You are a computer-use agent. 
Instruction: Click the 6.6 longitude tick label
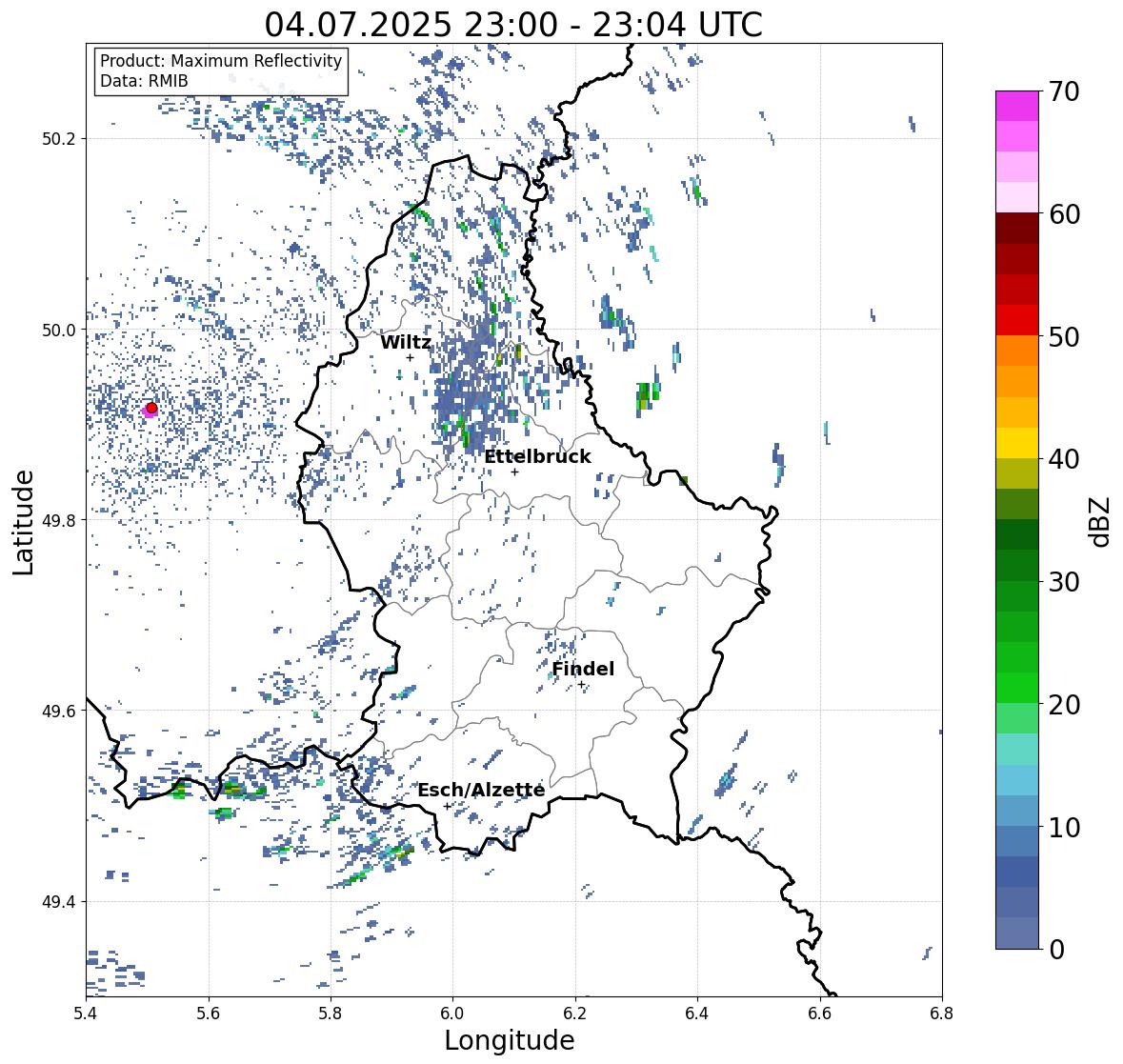pos(820,1014)
